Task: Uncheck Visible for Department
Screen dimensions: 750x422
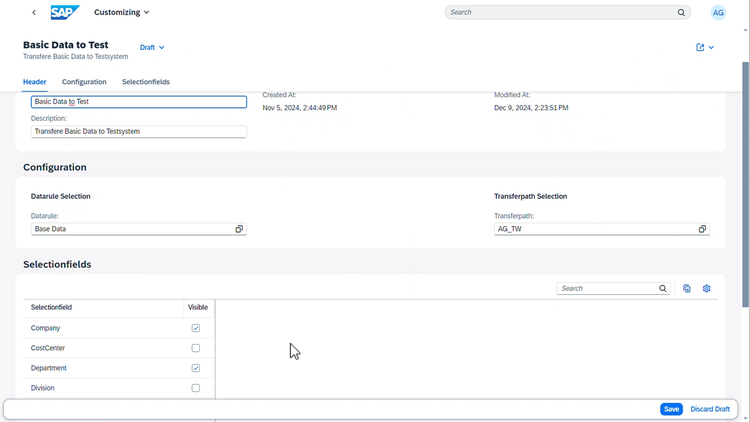Action: tap(196, 368)
